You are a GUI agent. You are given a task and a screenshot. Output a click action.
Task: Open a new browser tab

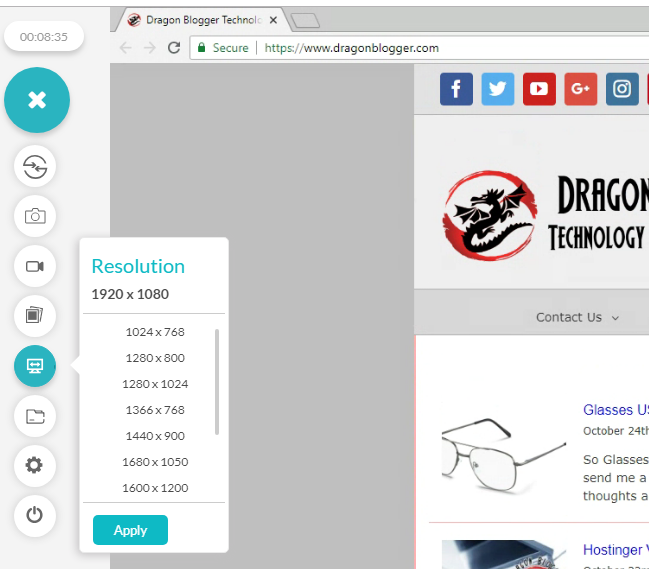[305, 20]
